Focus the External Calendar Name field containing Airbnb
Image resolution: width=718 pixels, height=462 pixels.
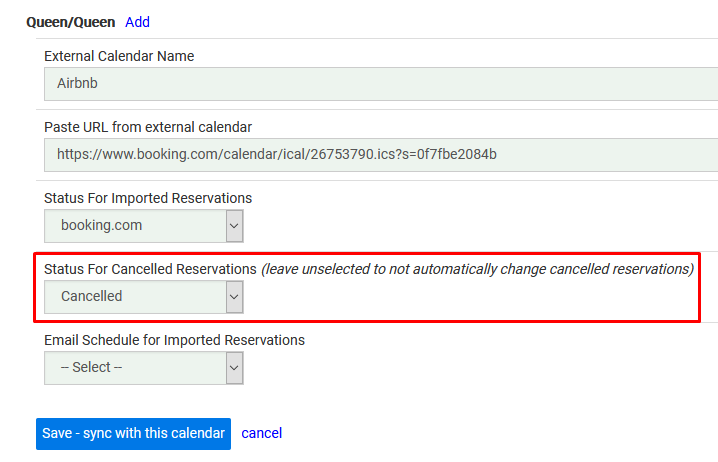380,84
